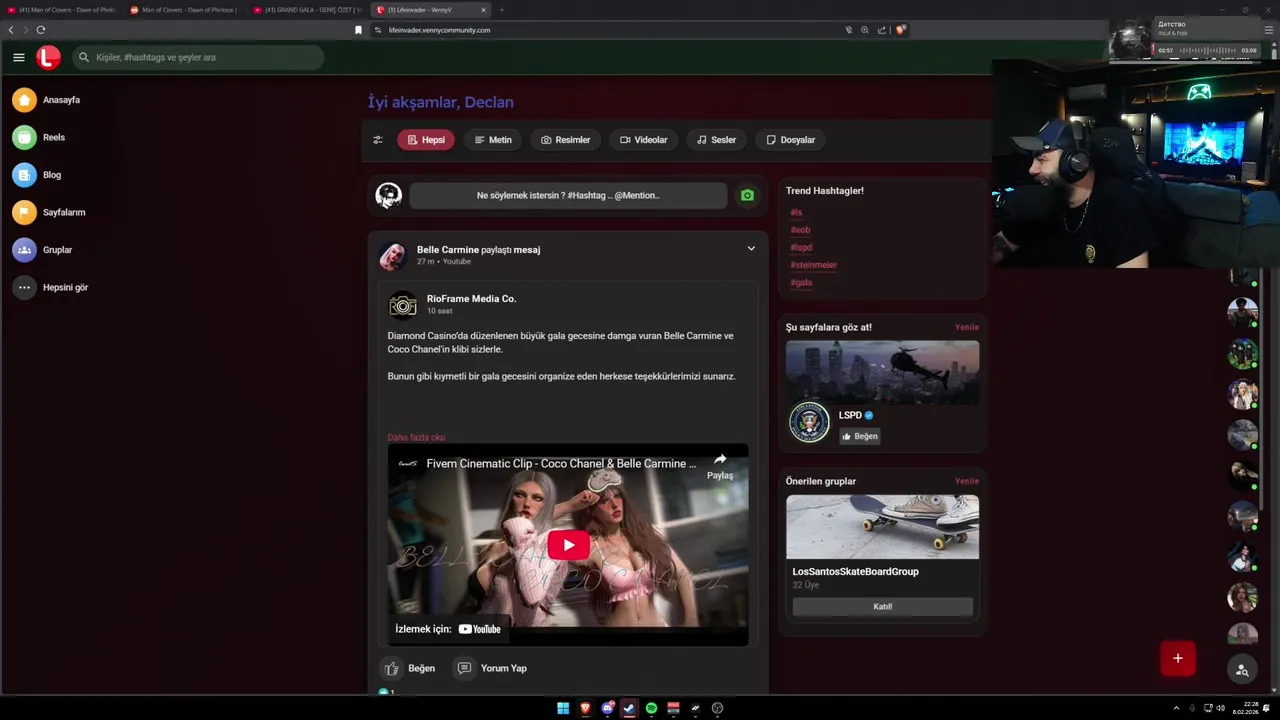Click the LSPD page name

850,415
